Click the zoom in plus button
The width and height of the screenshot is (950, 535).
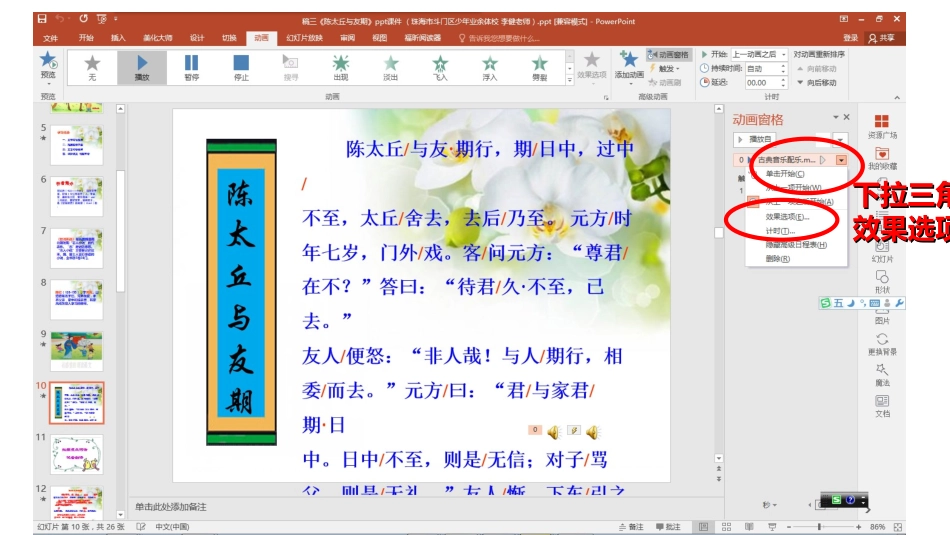click(859, 527)
